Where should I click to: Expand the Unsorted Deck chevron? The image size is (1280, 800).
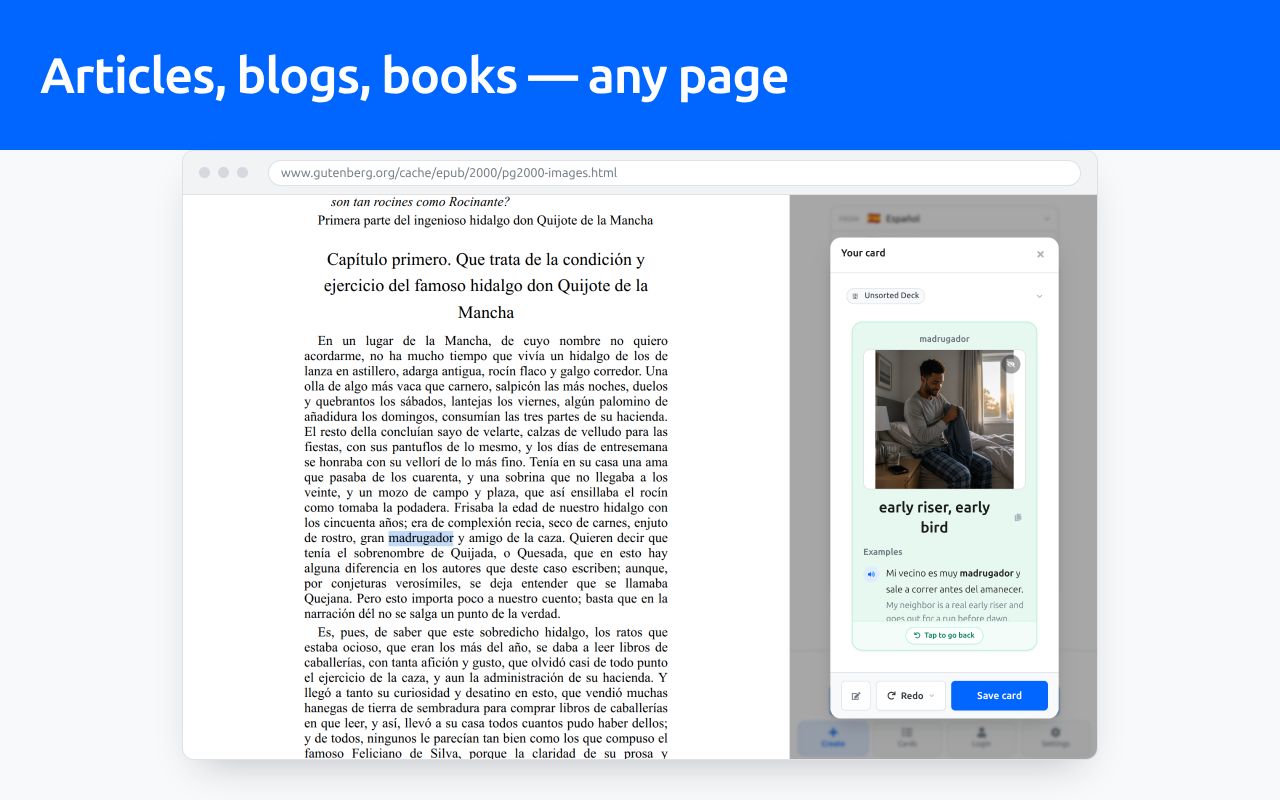click(1039, 296)
